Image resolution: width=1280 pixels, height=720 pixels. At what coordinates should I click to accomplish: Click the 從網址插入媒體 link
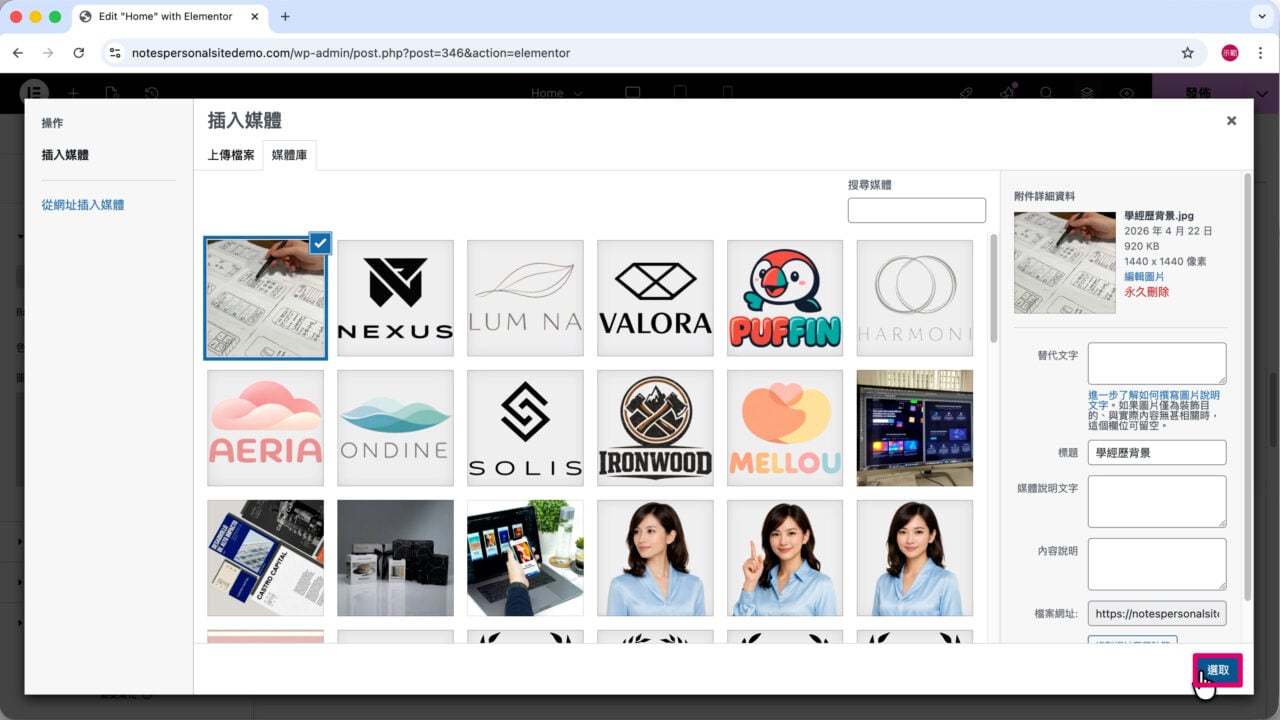[x=83, y=205]
